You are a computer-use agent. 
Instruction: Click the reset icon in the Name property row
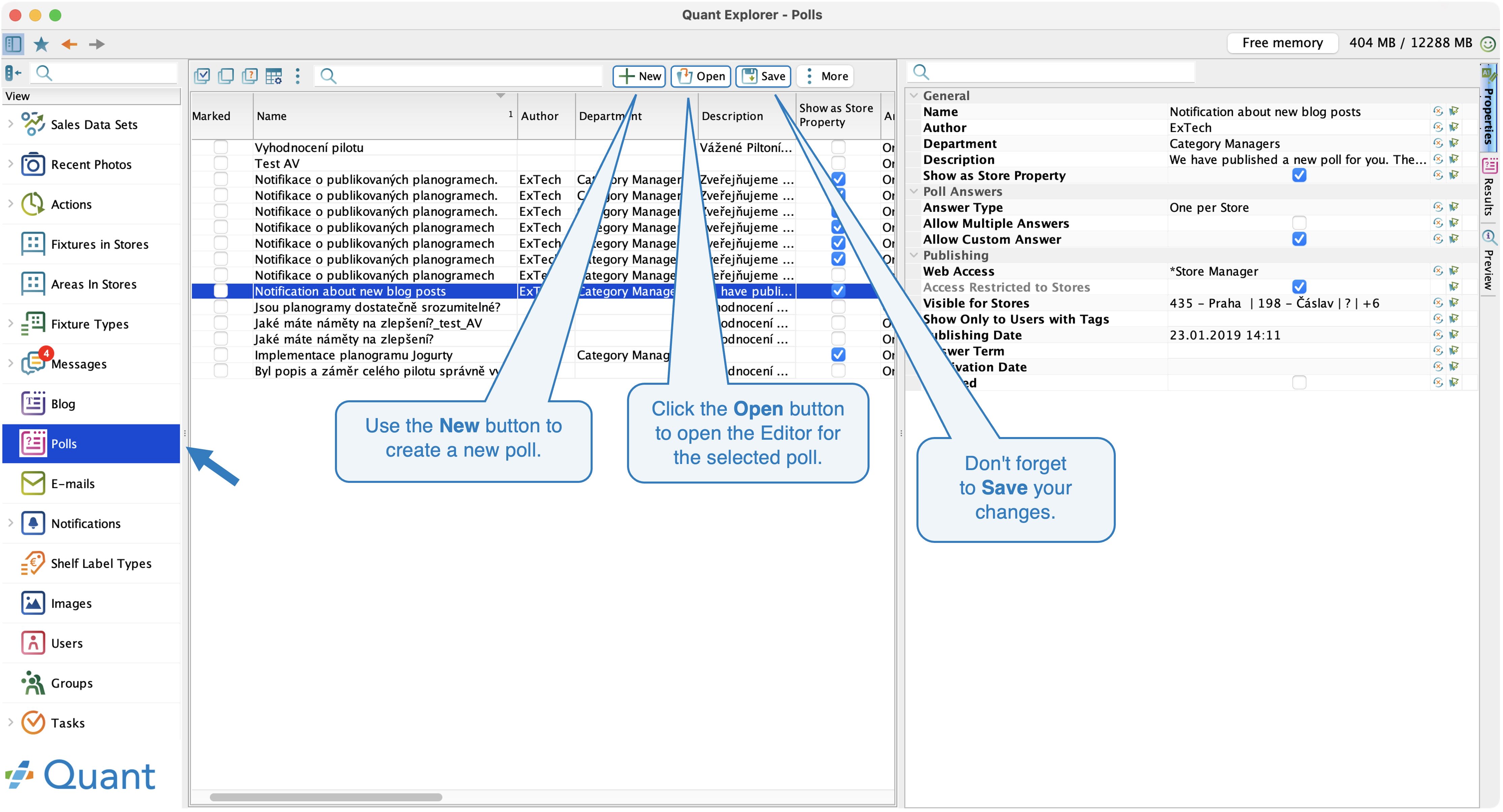click(1438, 111)
